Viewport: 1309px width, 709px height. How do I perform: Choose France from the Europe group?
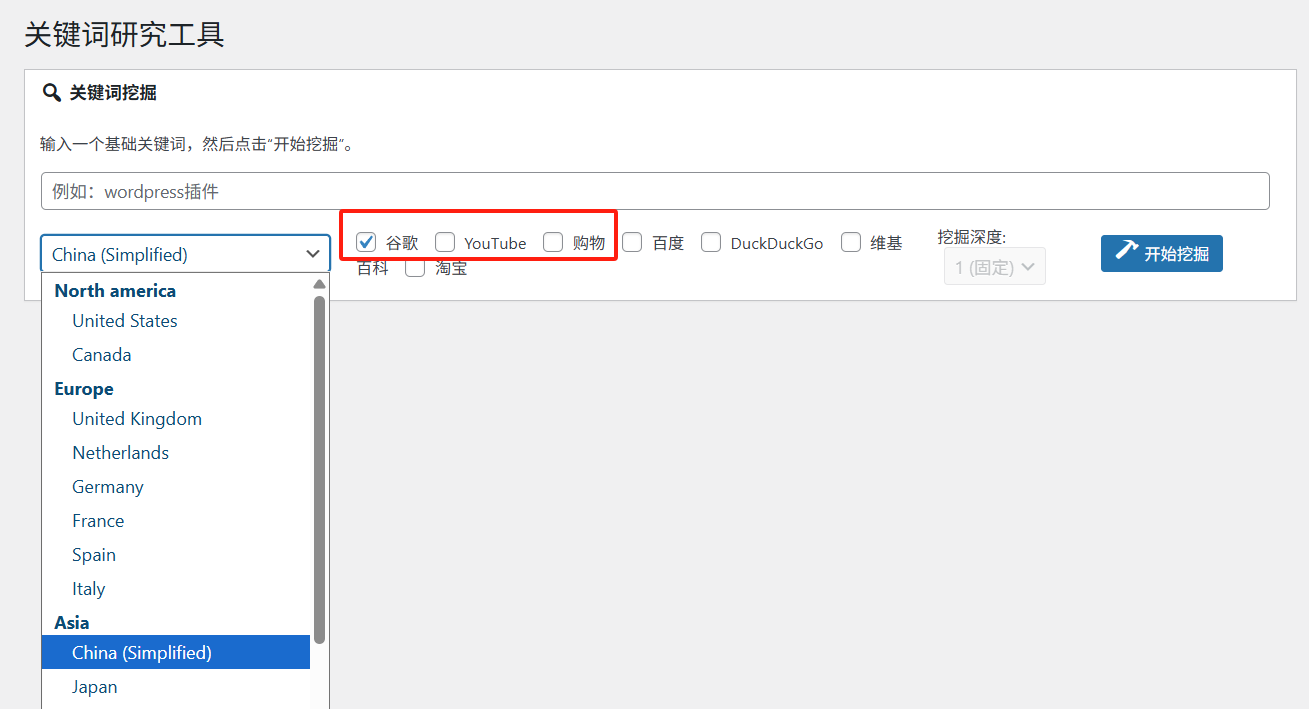point(98,521)
